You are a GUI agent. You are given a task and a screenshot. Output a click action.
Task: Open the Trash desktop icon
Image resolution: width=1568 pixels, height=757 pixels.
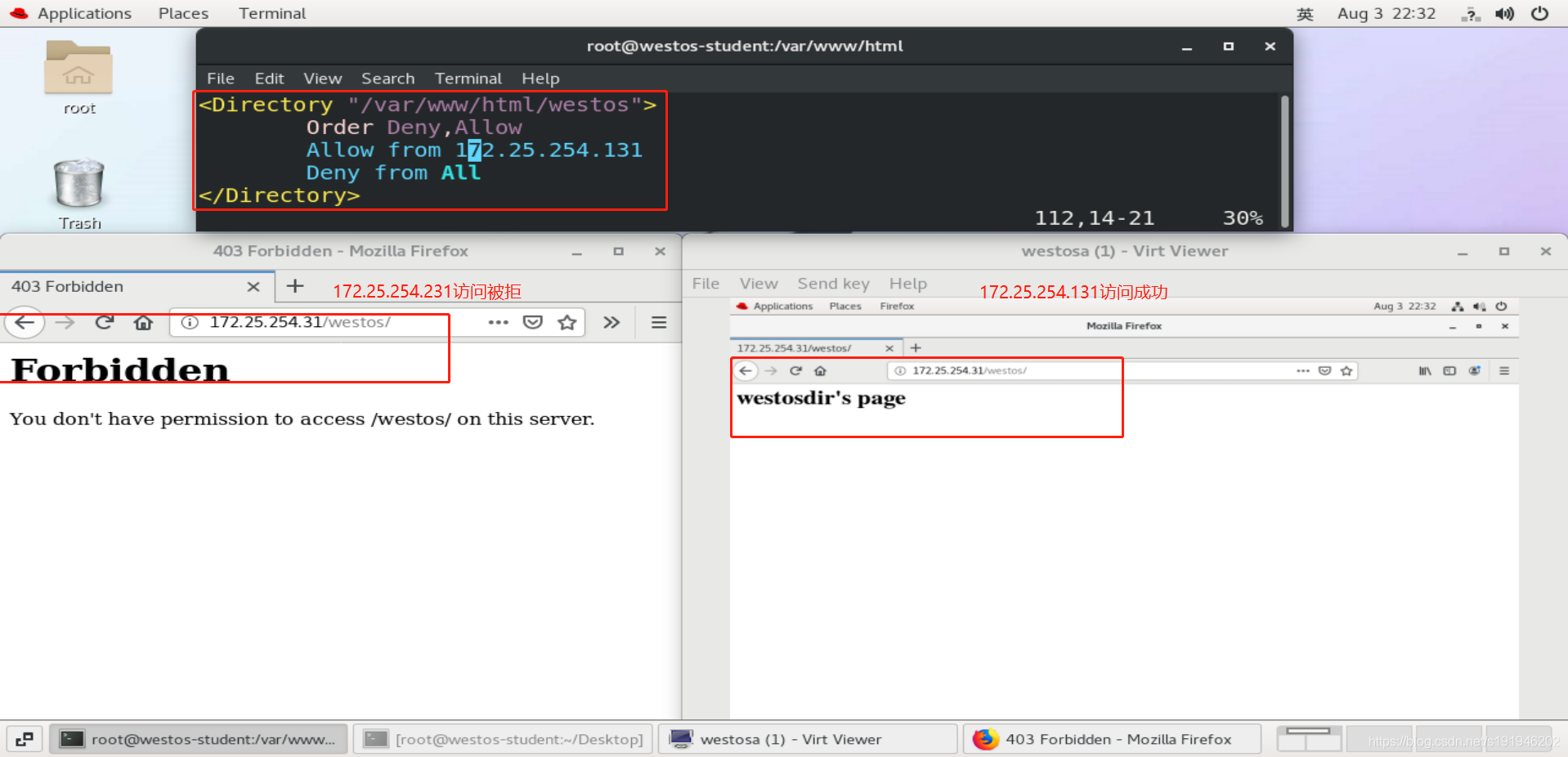(79, 195)
